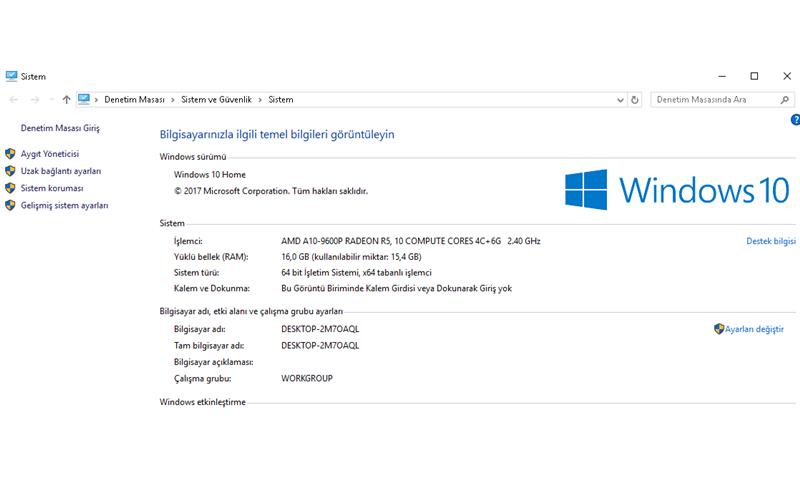The image size is (800, 481).
Task: Click the Forward navigation arrow
Action: click(34, 100)
